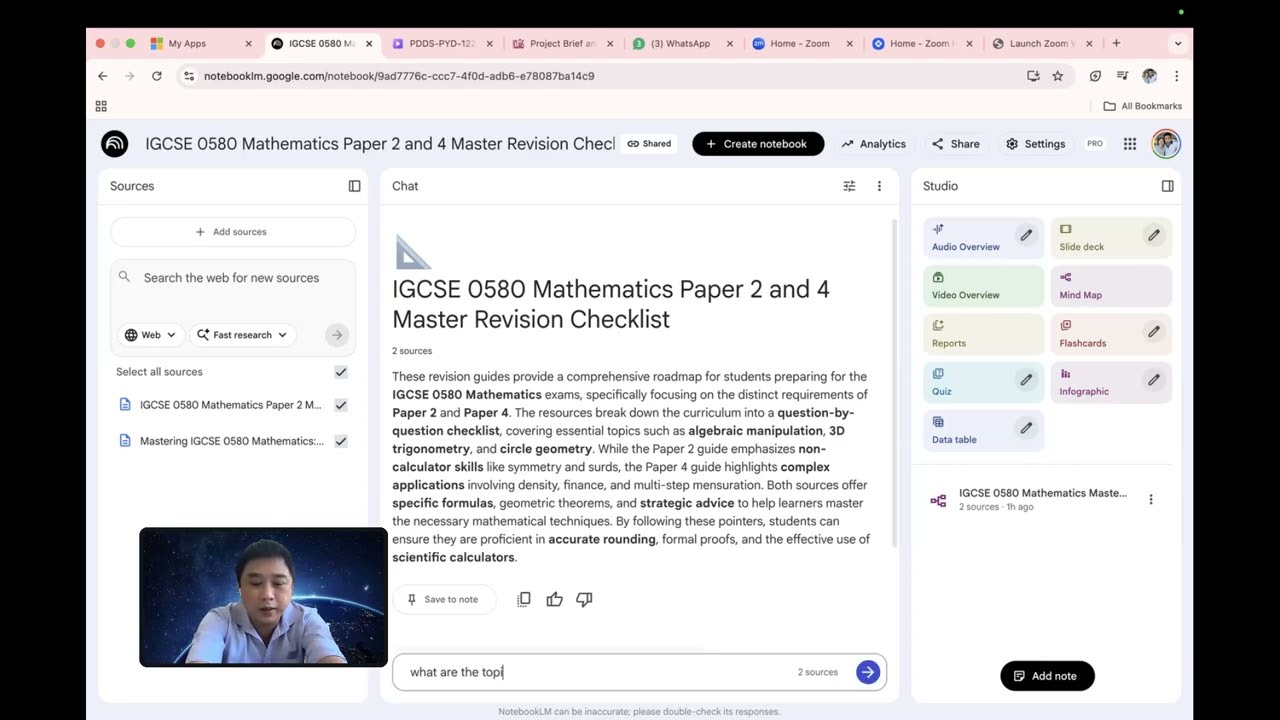The width and height of the screenshot is (1280, 720).
Task: Generate a Video Overview
Action: tap(983, 286)
